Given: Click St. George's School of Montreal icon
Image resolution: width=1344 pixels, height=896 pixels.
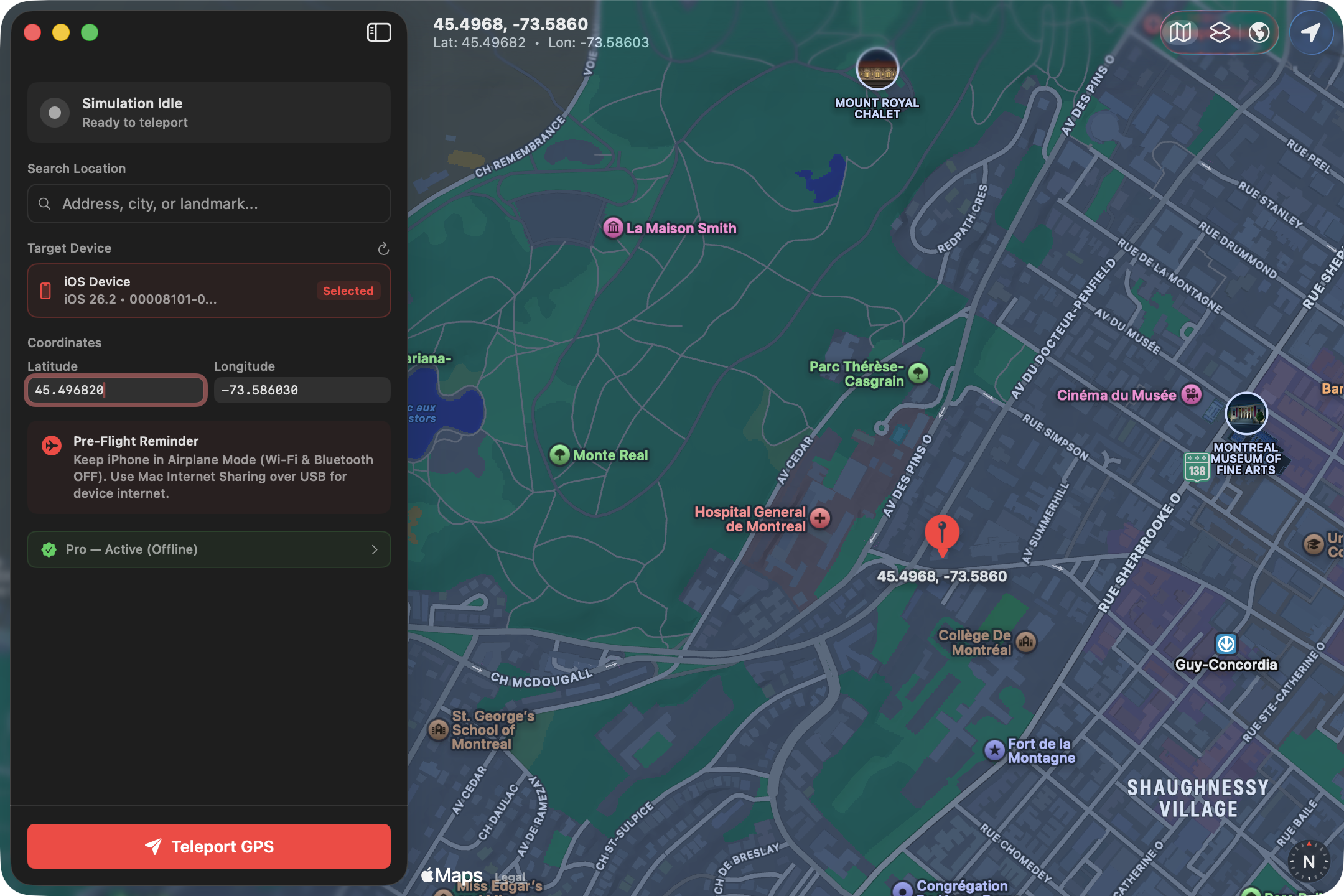Looking at the screenshot, I should click(439, 729).
